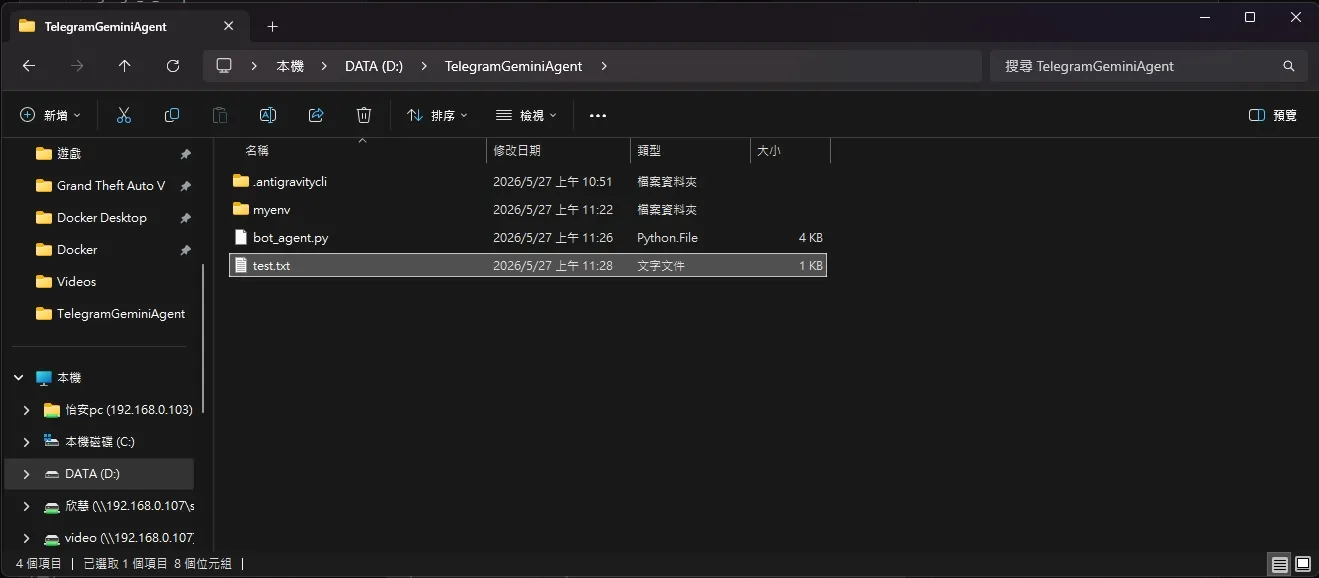The image size is (1319, 578).
Task: Click the Rename icon in toolbar
Action: coord(268,115)
